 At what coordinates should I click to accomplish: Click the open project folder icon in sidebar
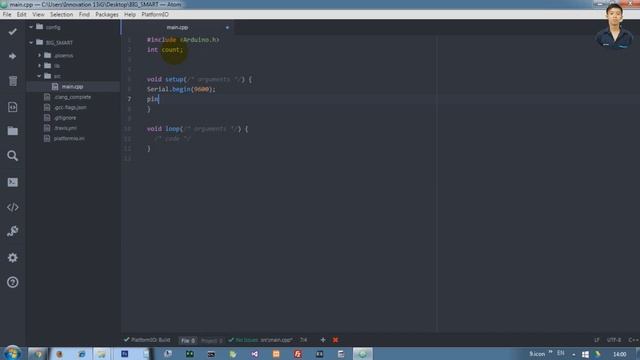13,131
